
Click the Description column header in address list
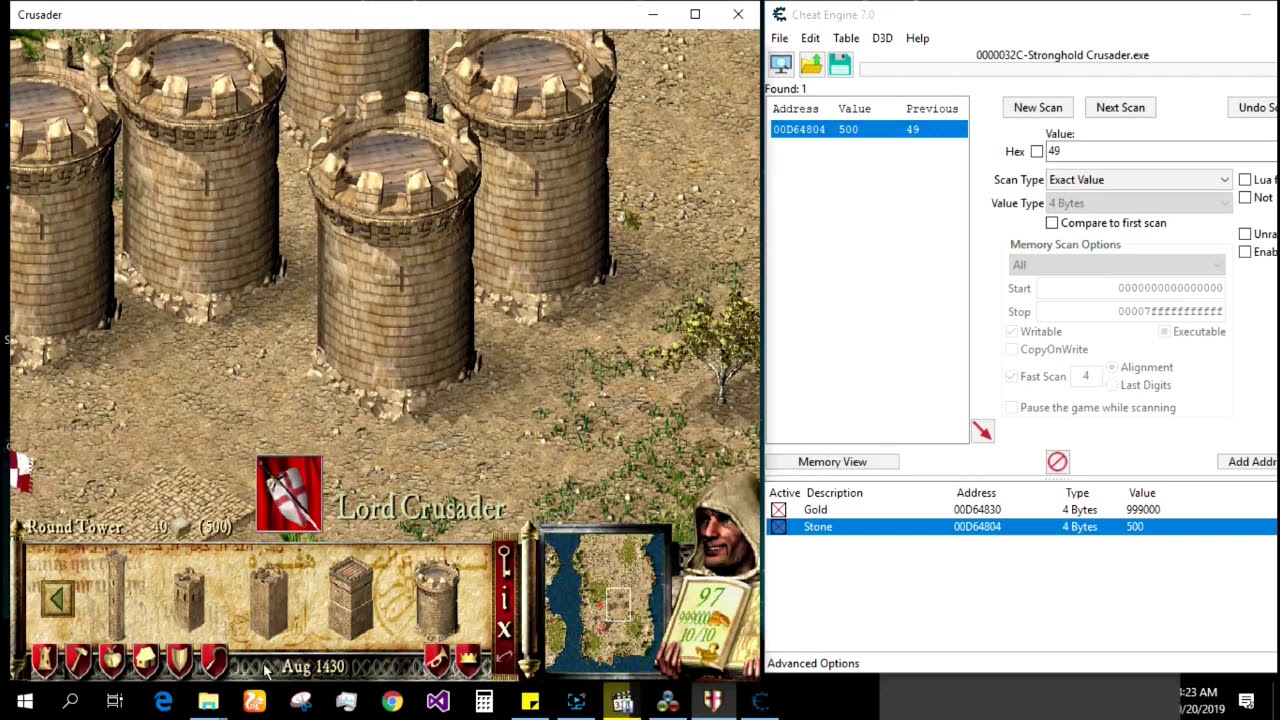click(834, 493)
